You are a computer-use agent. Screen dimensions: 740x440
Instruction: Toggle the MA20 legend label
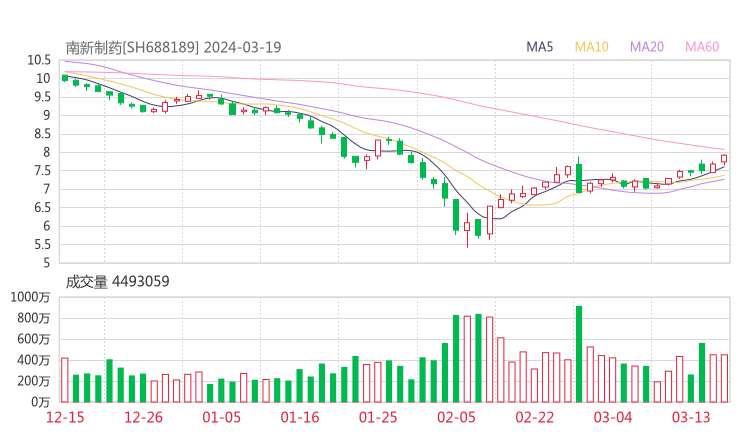coord(647,47)
